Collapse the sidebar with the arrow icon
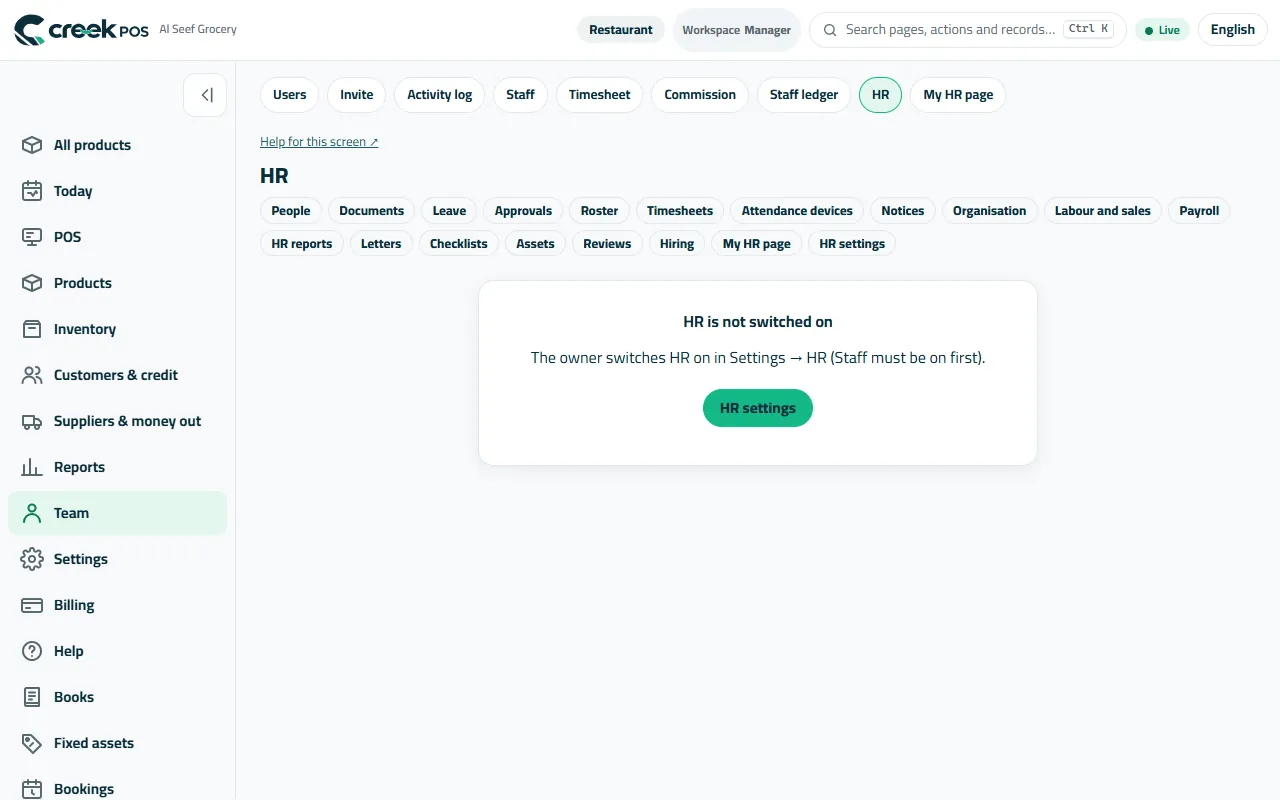The width and height of the screenshot is (1280, 800). 205,95
